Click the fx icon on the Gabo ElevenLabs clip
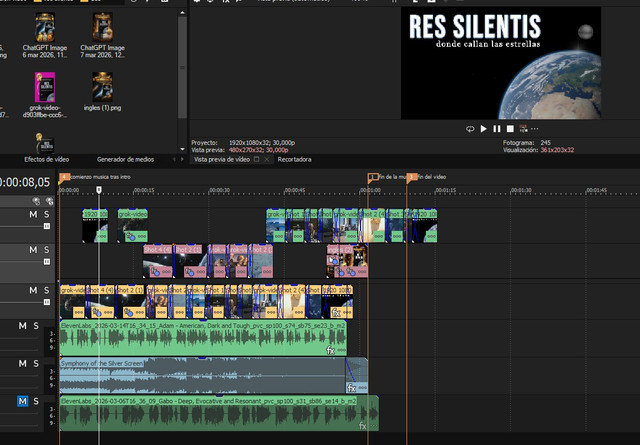The height and width of the screenshot is (445, 640). point(363,426)
